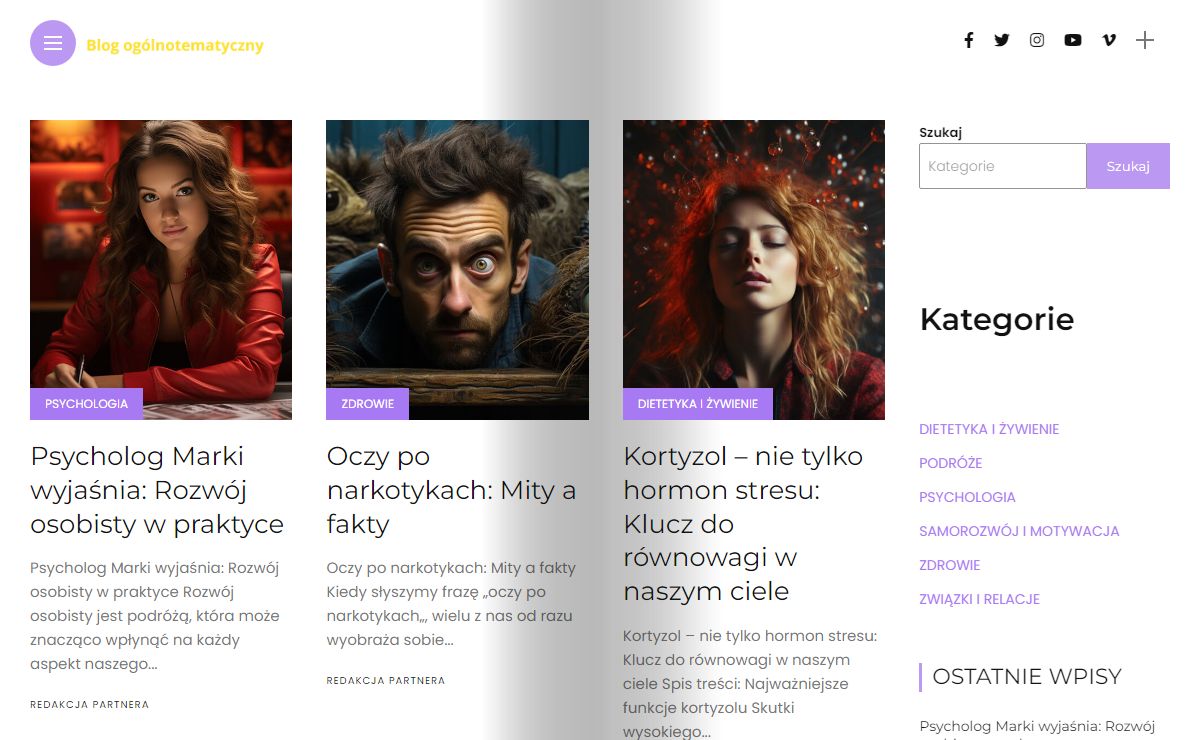1200x740 pixels.
Task: Click the purple Szukaj button
Action: point(1128,166)
